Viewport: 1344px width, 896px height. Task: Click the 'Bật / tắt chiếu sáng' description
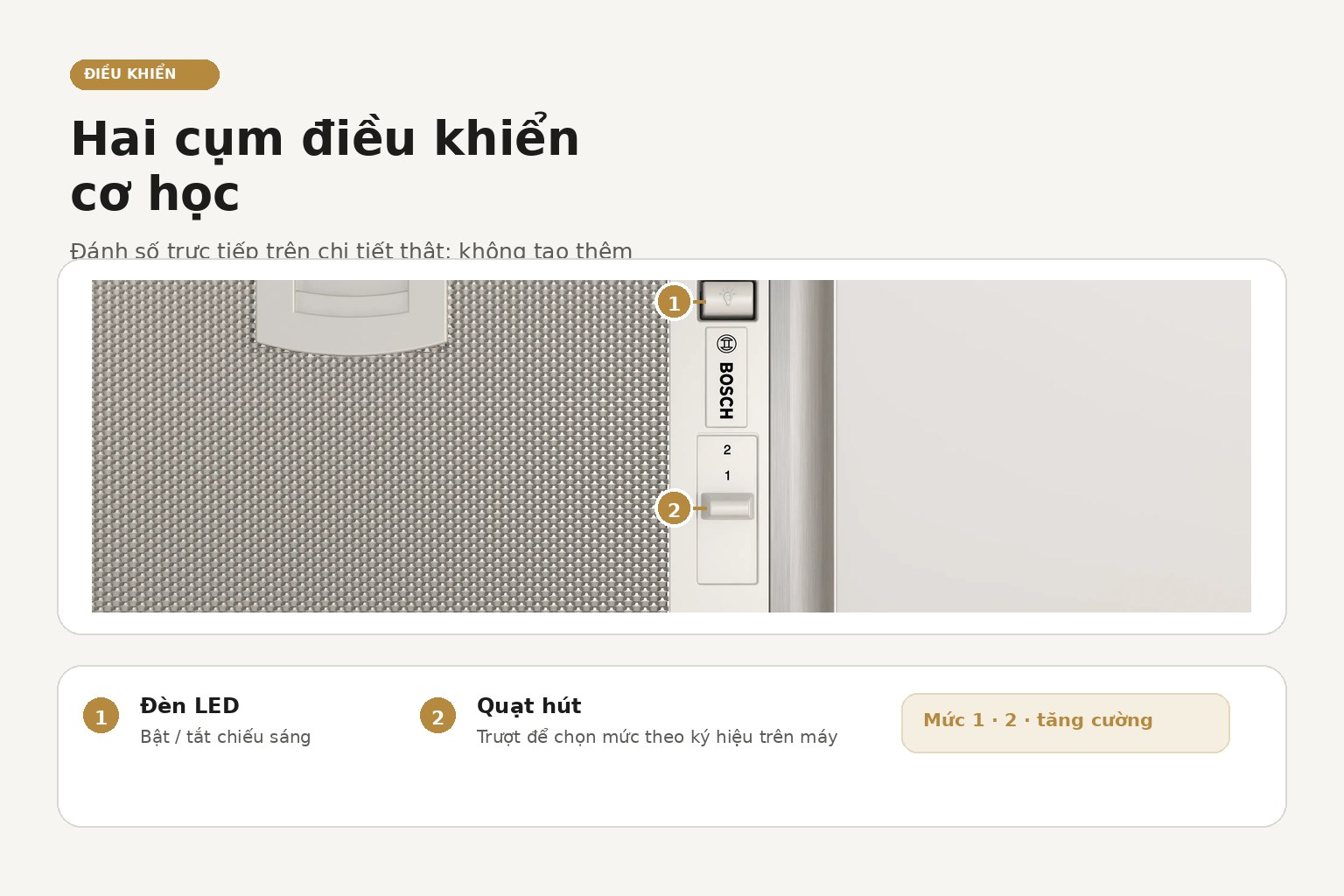point(226,737)
